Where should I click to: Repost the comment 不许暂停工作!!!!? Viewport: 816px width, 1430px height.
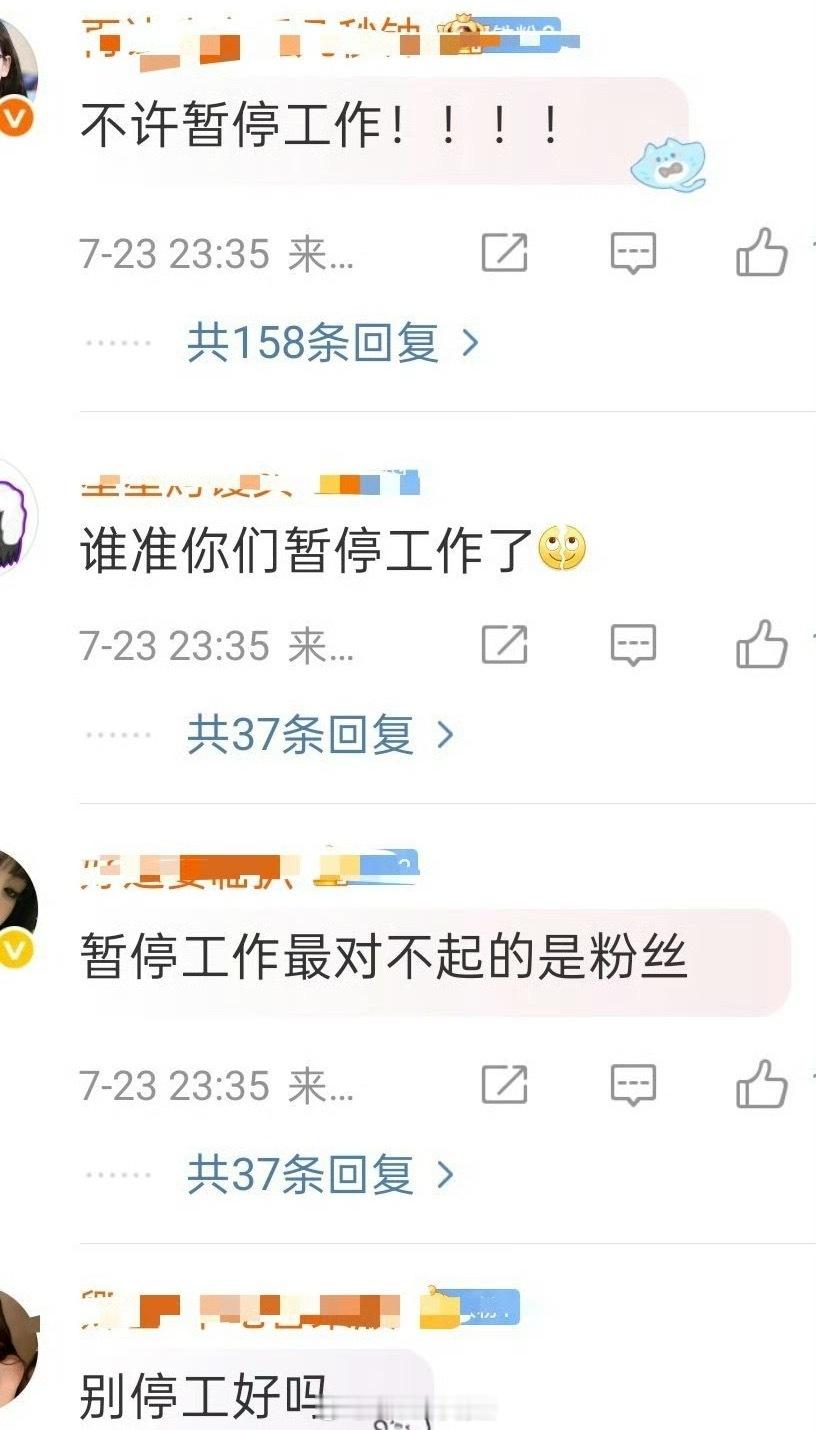pos(505,253)
